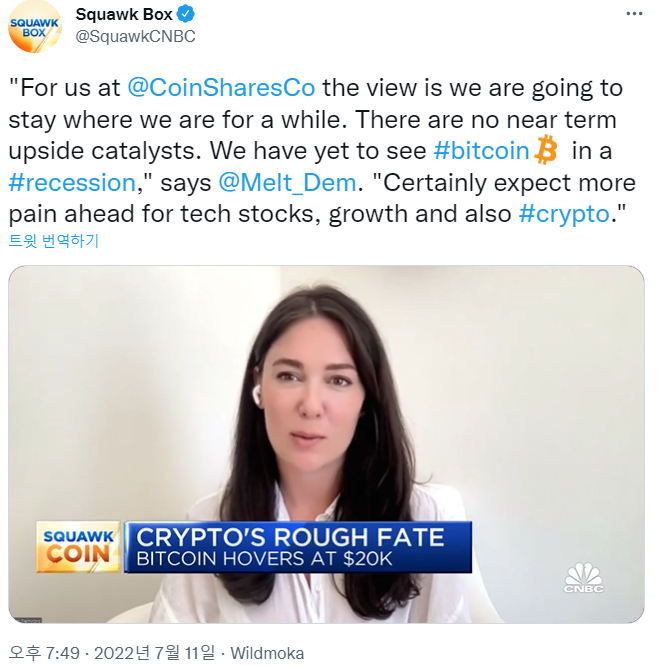Open the @CoinSharesCo mention
This screenshot has height=666, width=660.
coord(221,87)
